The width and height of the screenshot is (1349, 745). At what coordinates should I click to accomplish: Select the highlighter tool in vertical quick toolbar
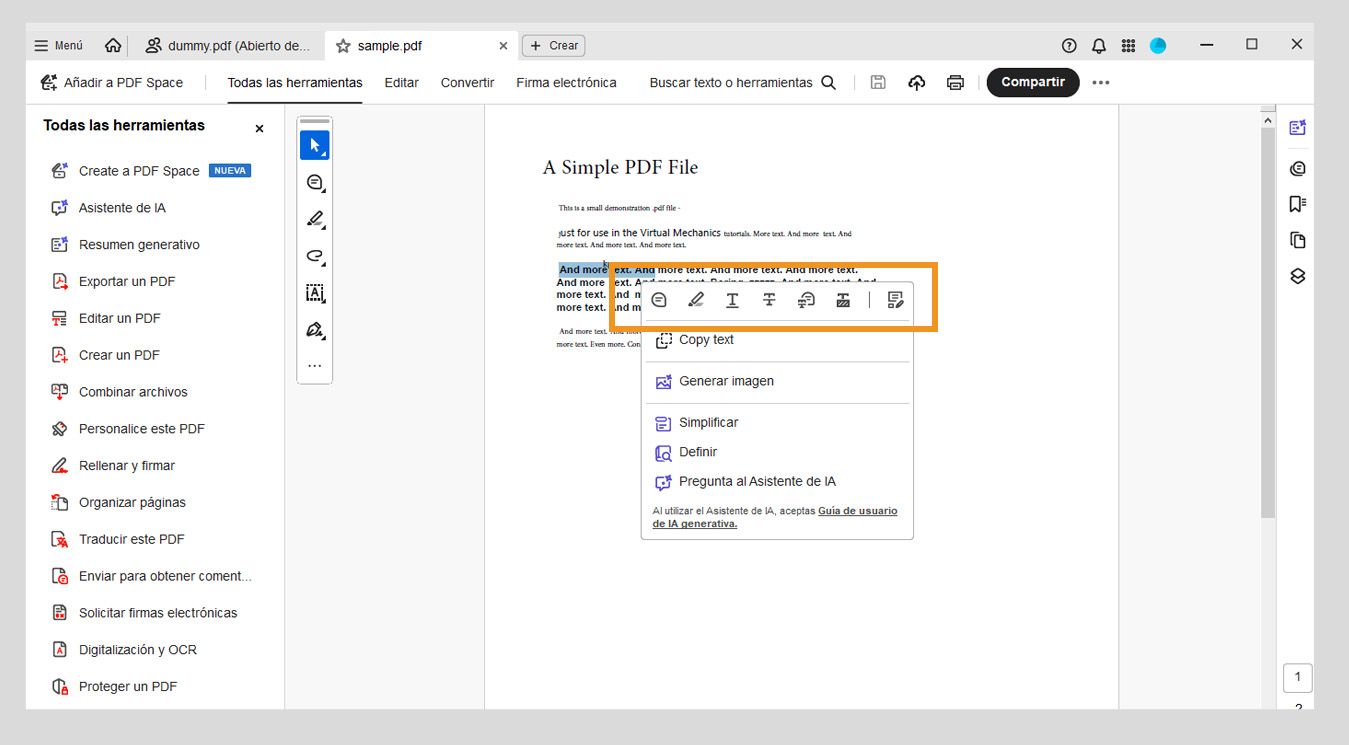(315, 219)
